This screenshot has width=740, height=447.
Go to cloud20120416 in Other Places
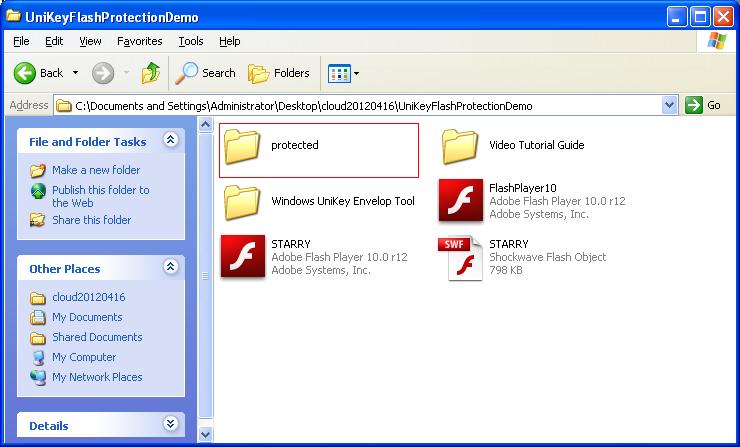tap(89, 297)
